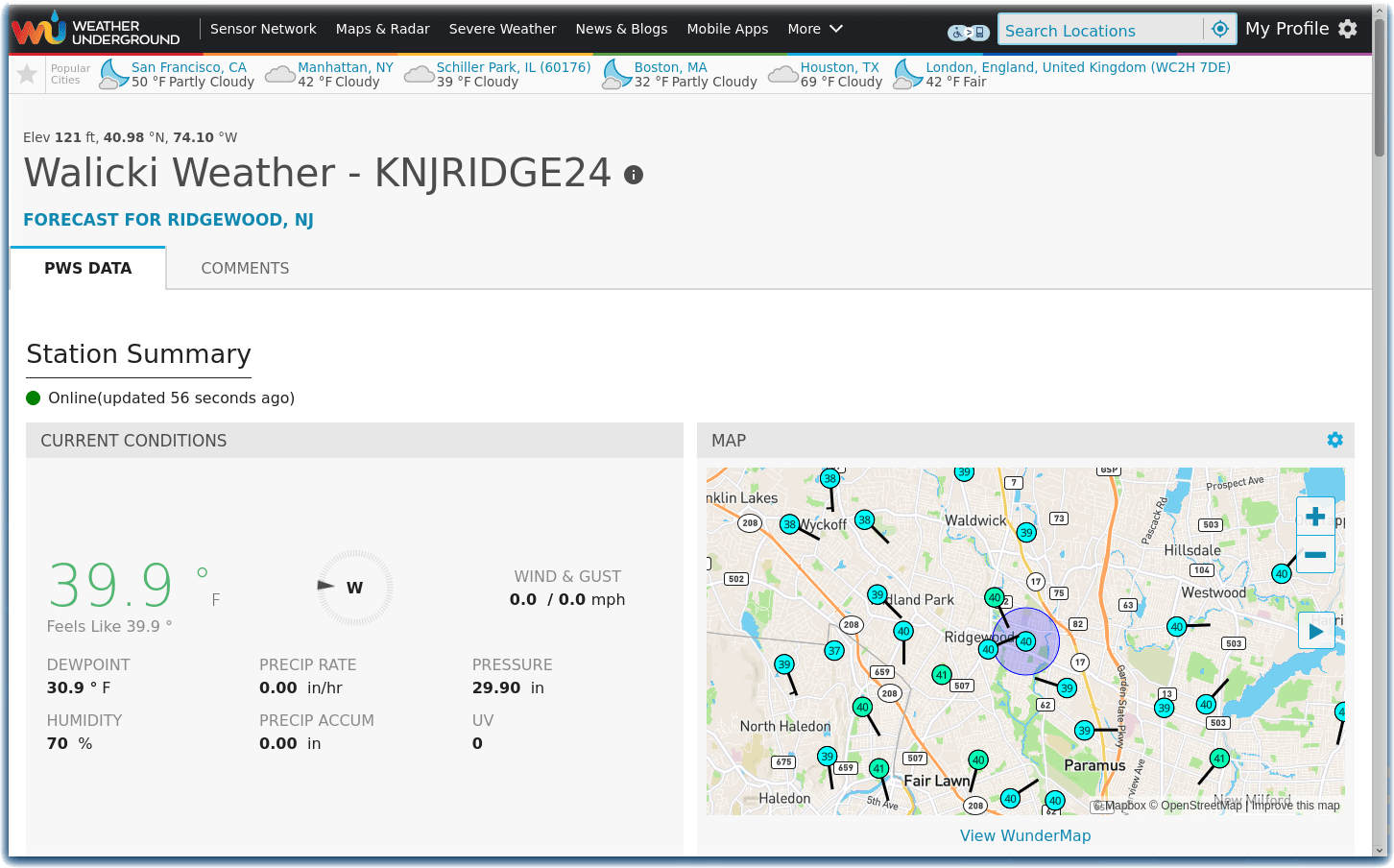Open the Sensor Network menu
1394x868 pixels.
click(x=263, y=29)
